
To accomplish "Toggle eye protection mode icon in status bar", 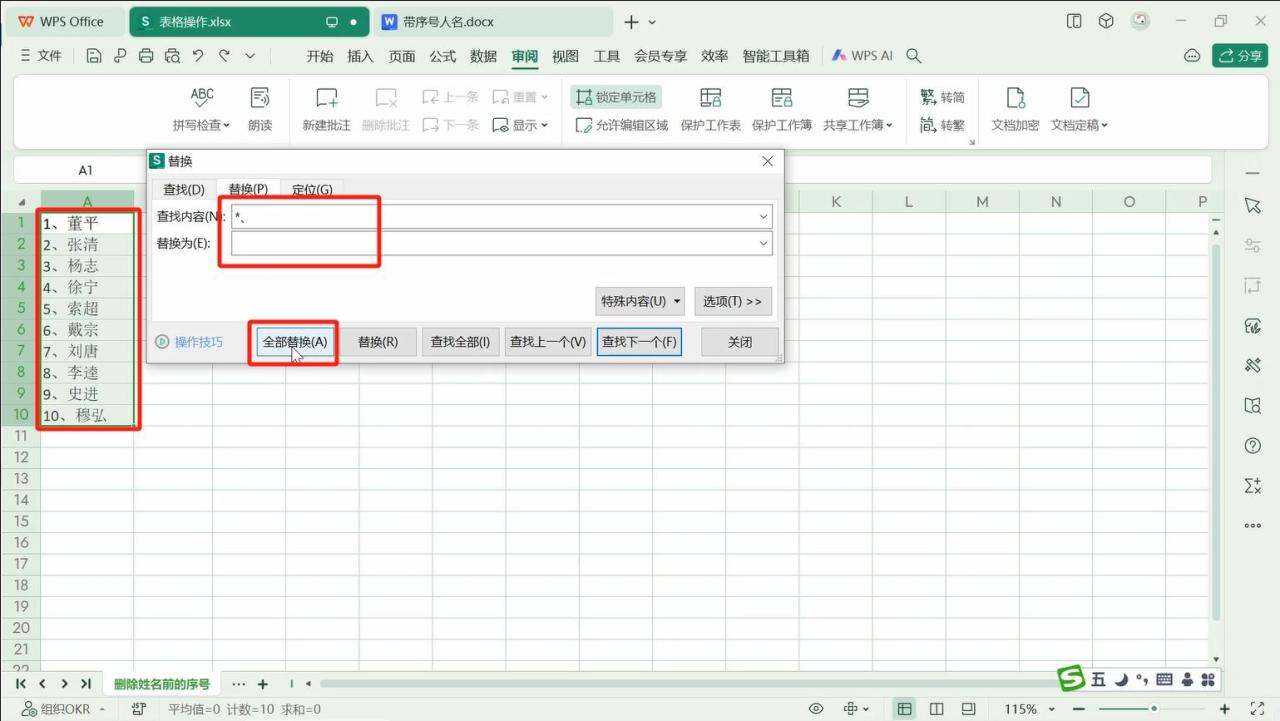I will coord(816,709).
